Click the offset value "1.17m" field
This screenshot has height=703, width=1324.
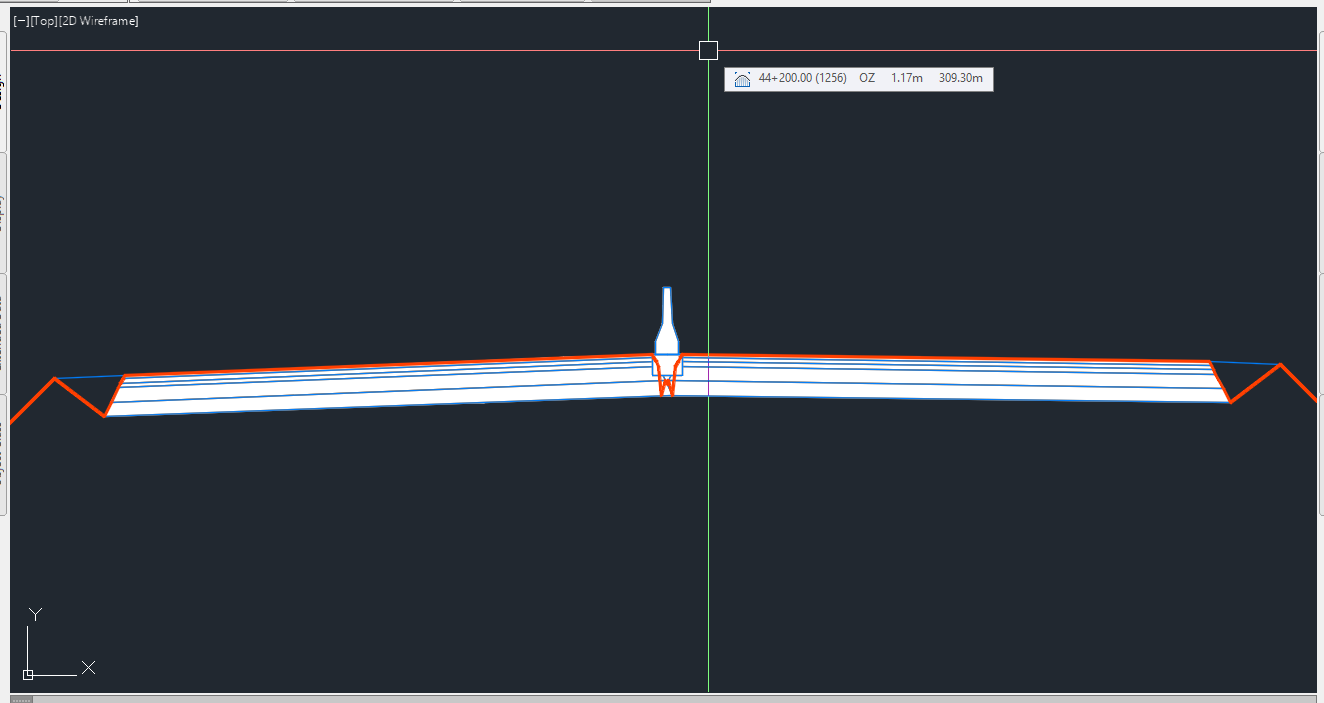[908, 78]
